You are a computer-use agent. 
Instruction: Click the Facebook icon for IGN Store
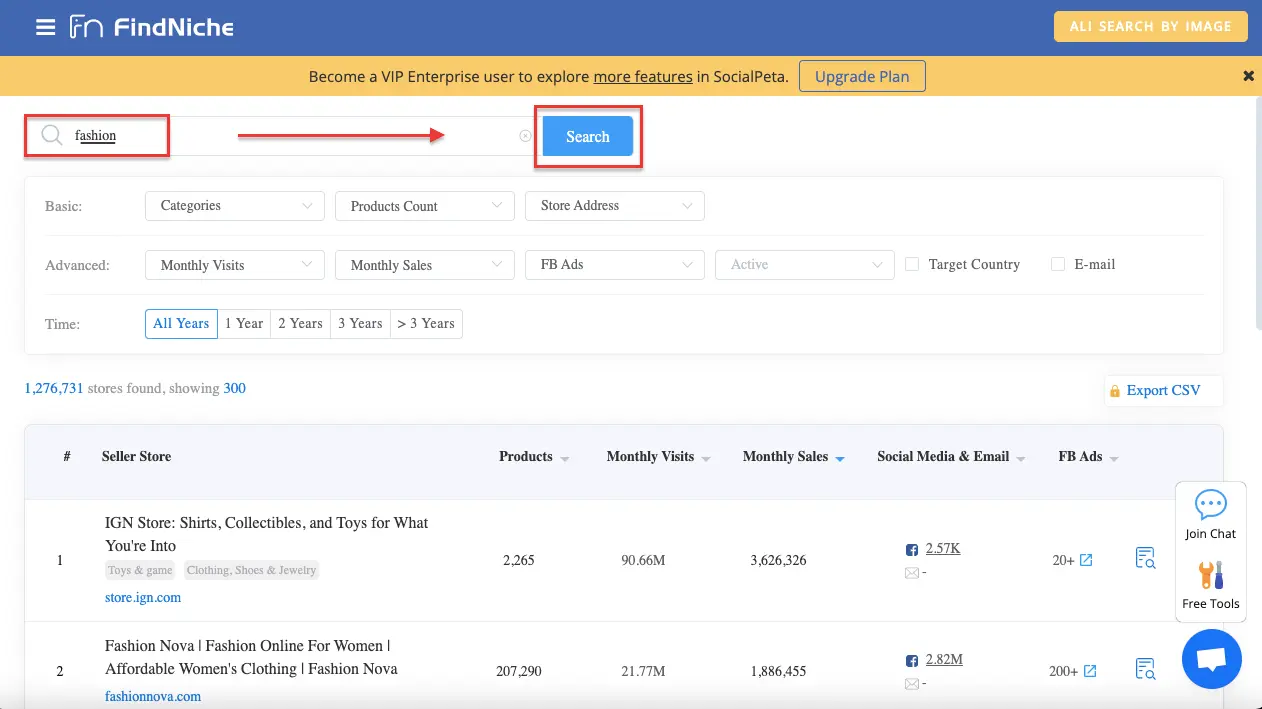pos(910,548)
